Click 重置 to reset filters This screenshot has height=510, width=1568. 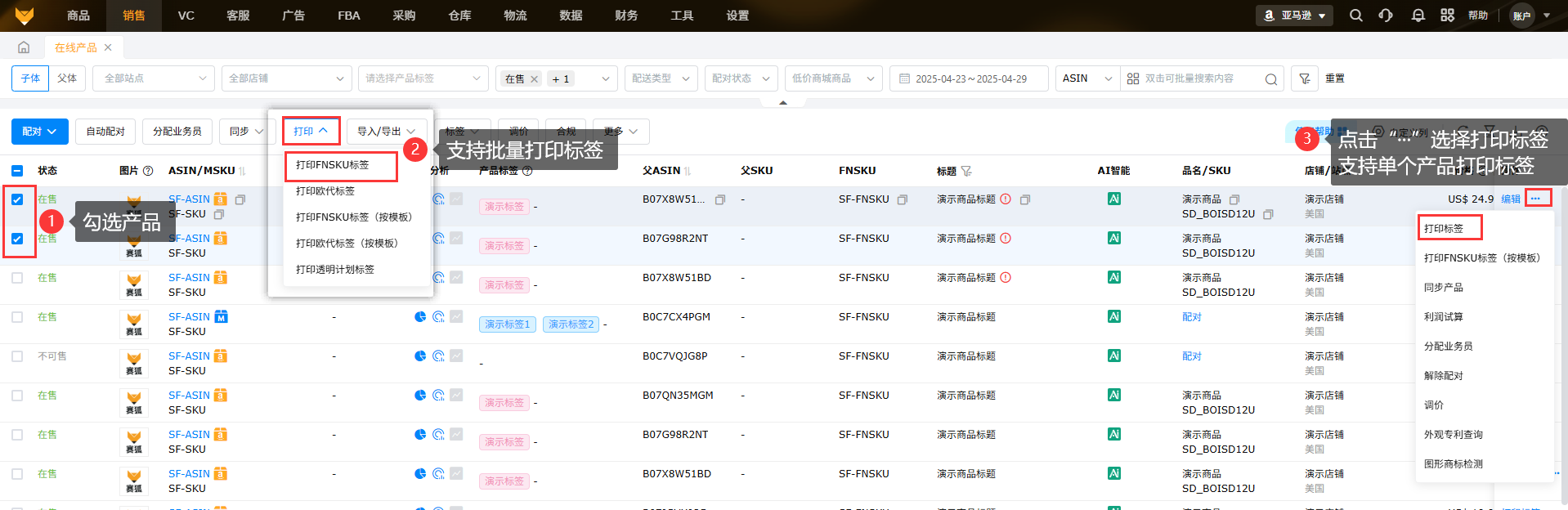click(1335, 78)
